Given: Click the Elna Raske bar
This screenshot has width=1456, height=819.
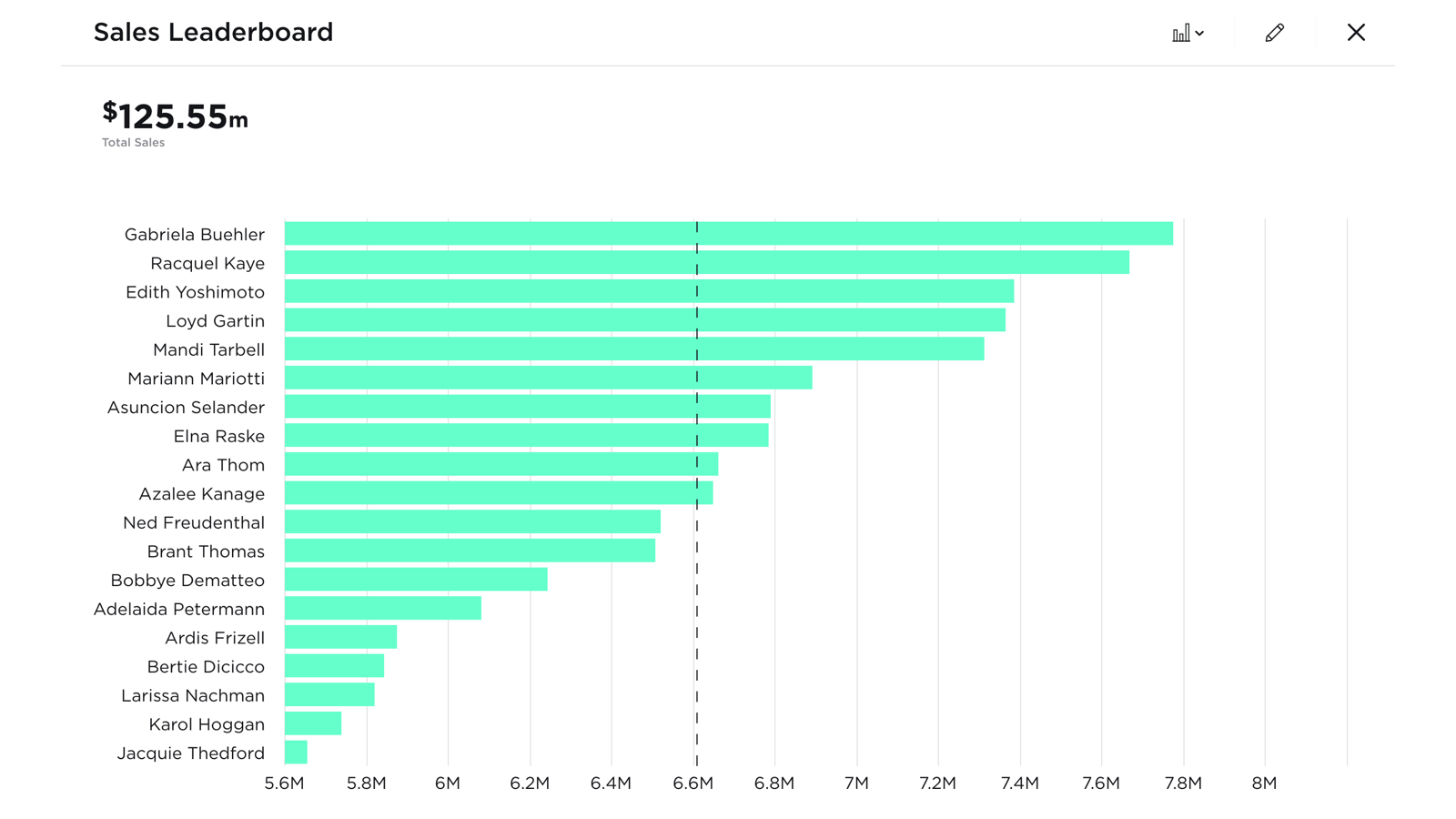Looking at the screenshot, I should [526, 436].
